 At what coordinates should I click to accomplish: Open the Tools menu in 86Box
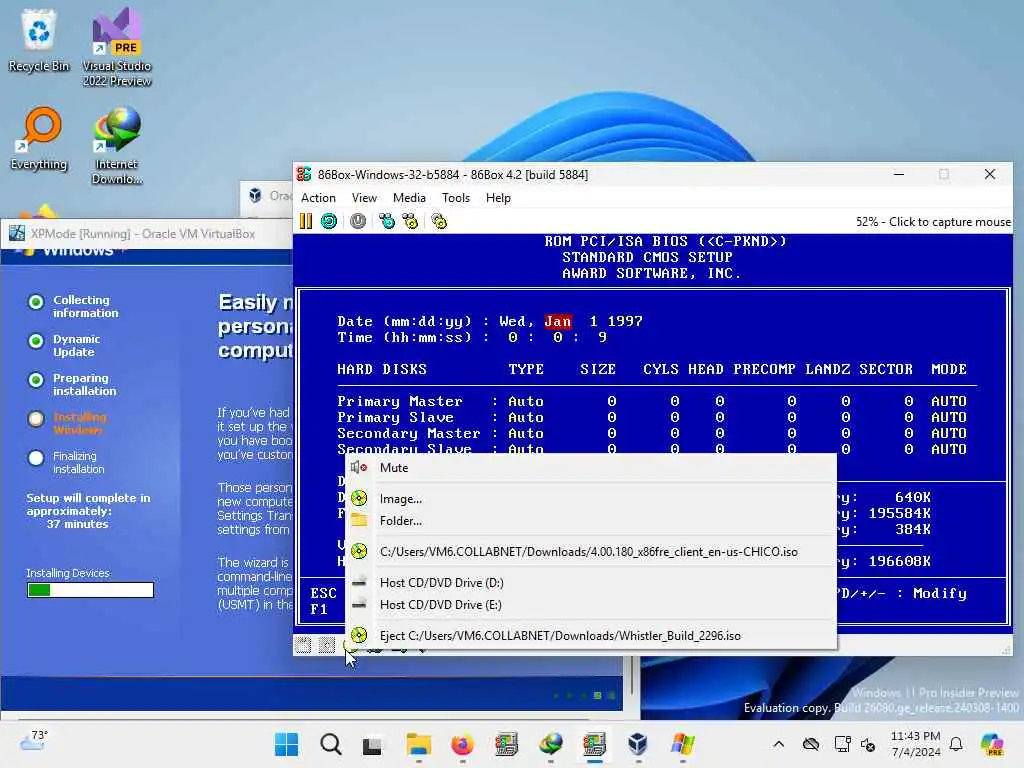point(456,198)
